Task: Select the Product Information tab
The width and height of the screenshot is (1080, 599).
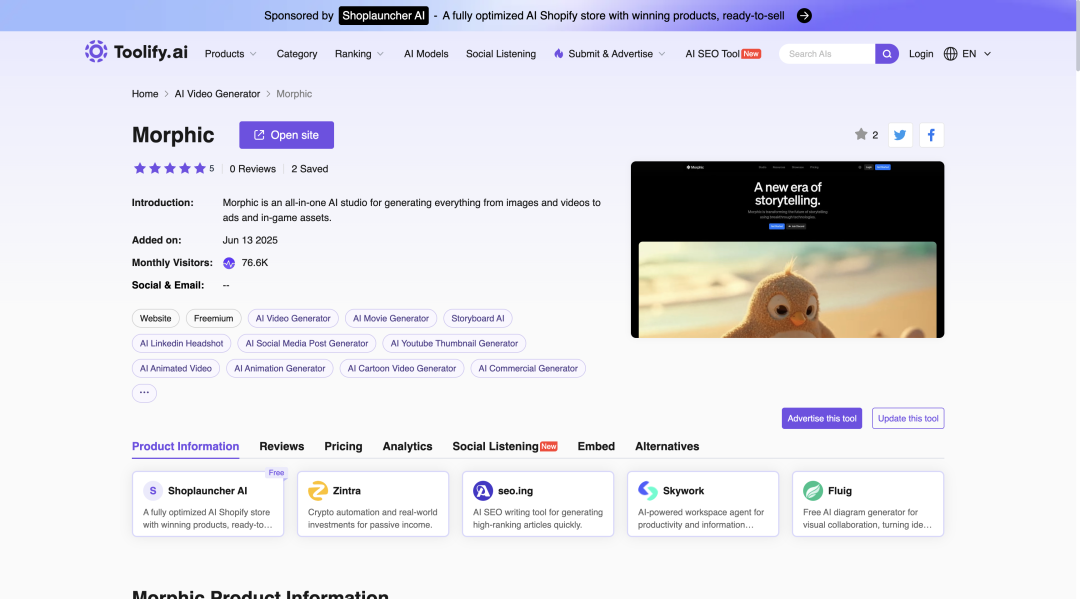Action: 185,446
